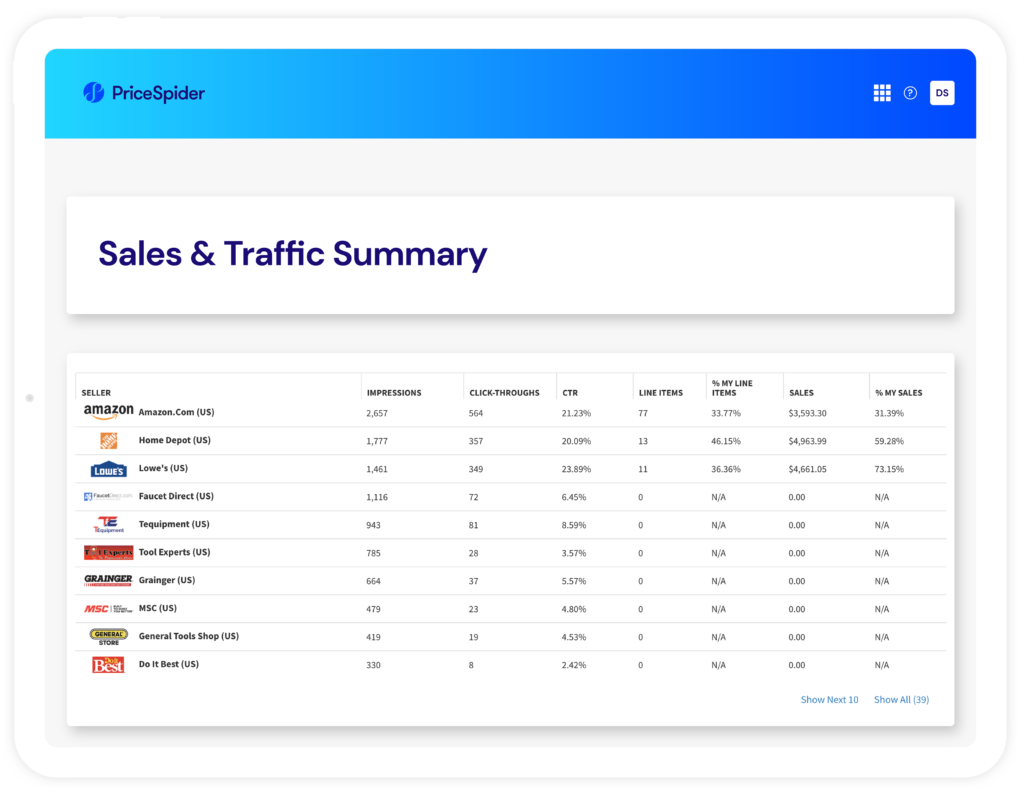Viewport: 1024px width, 800px height.
Task: Click the Amazon seller logo
Action: [x=108, y=411]
